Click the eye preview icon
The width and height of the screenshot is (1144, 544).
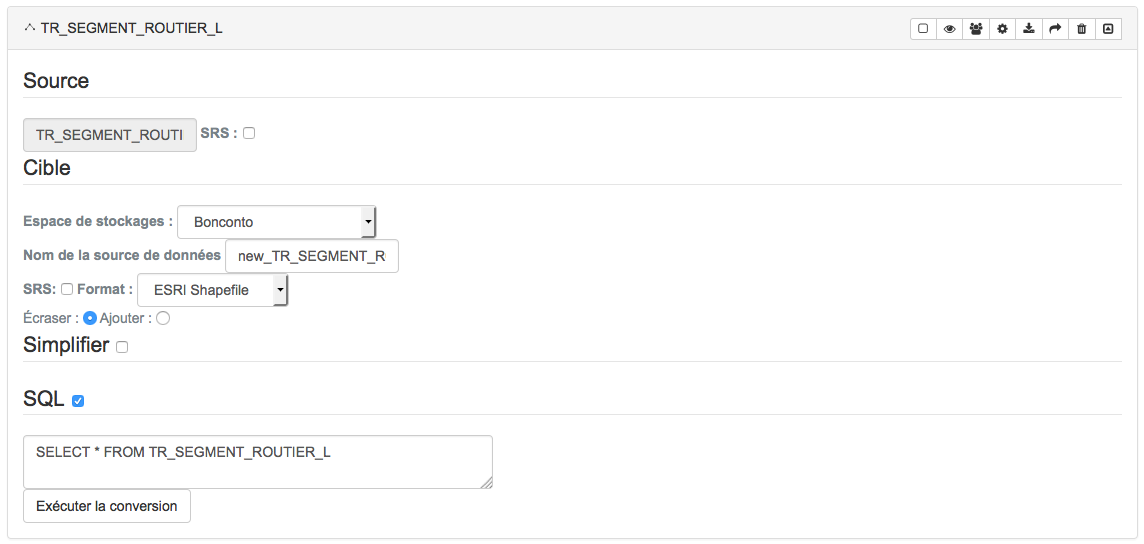(x=949, y=28)
